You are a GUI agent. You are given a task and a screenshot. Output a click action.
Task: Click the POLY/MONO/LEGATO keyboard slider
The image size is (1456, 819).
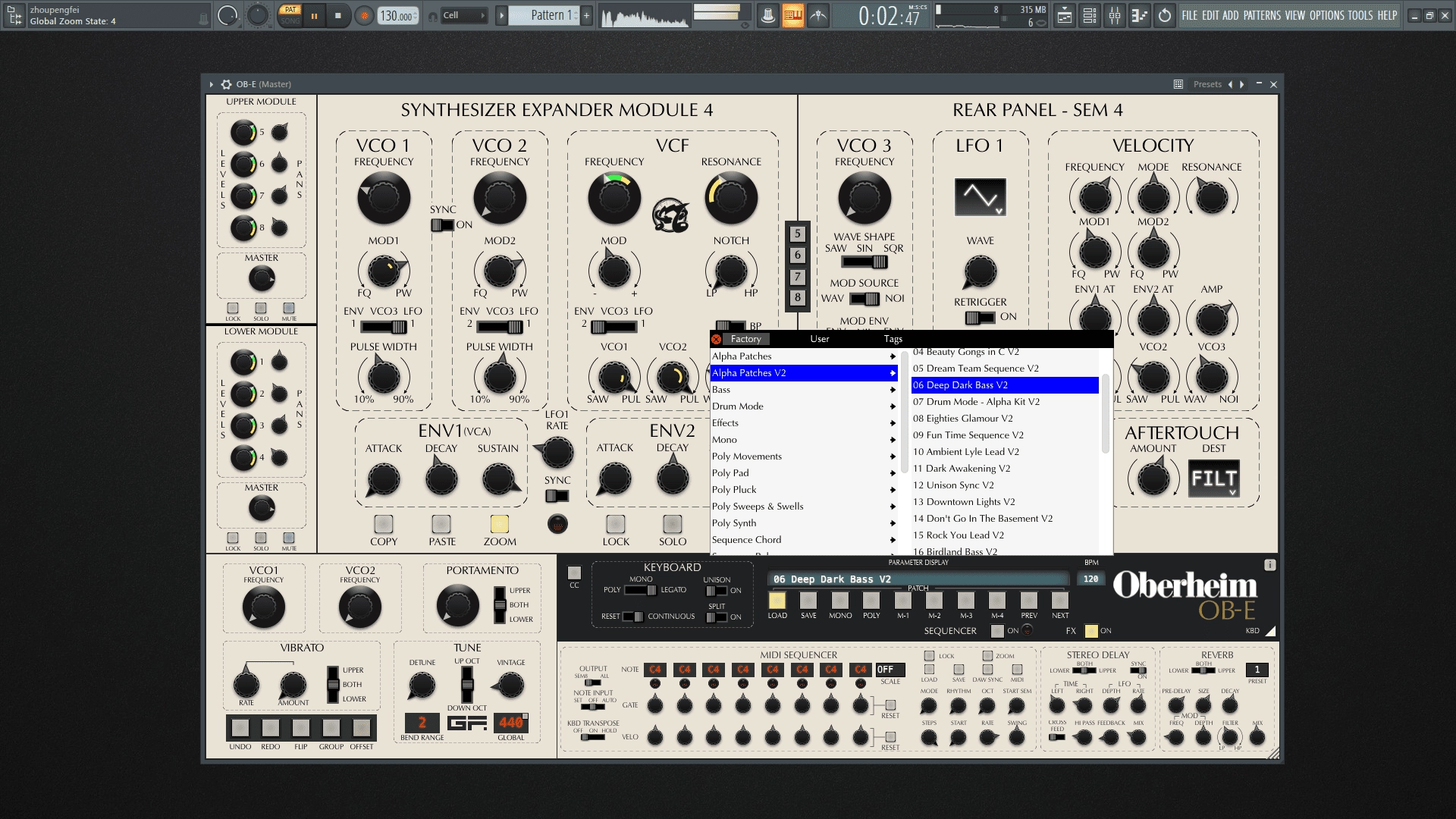pyautogui.click(x=641, y=590)
